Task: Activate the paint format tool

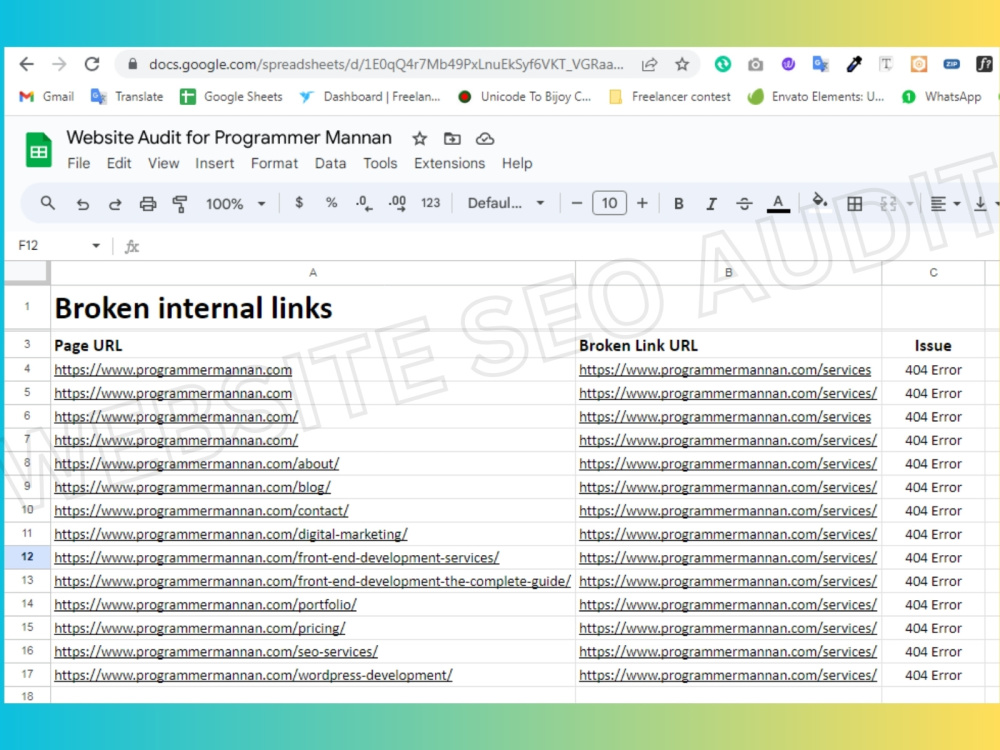Action: 180,204
